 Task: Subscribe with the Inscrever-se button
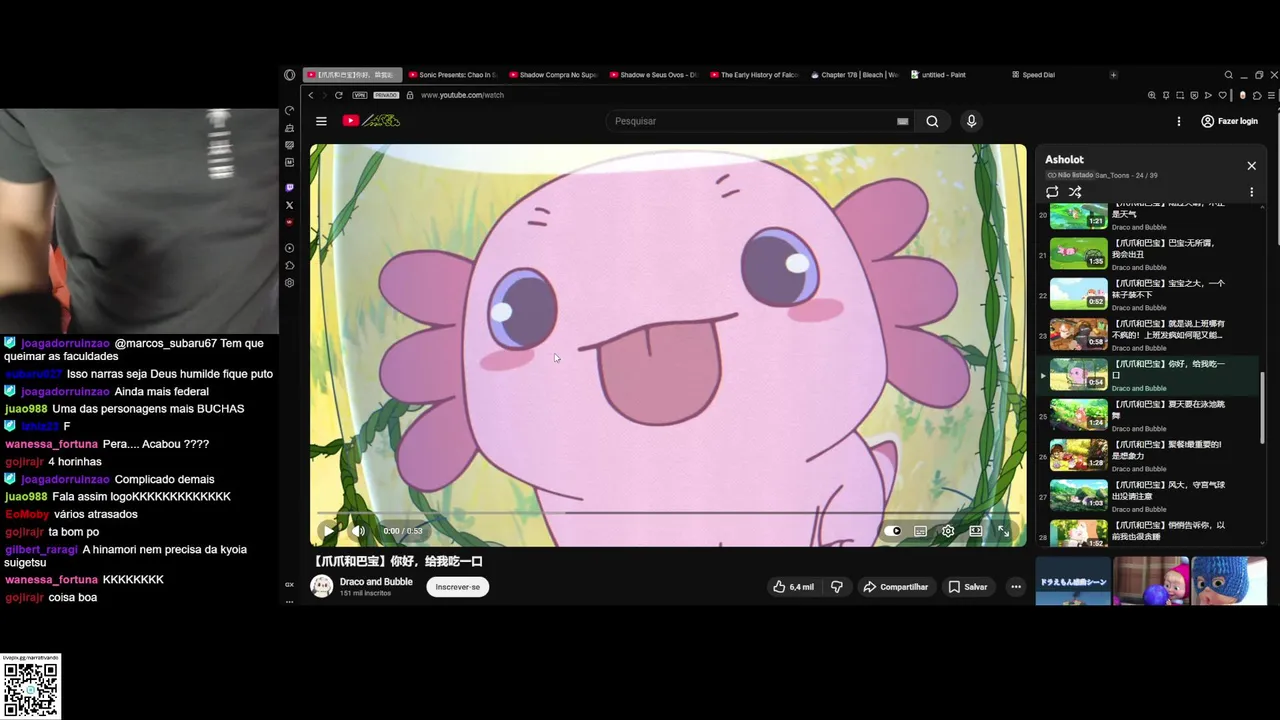click(x=458, y=587)
